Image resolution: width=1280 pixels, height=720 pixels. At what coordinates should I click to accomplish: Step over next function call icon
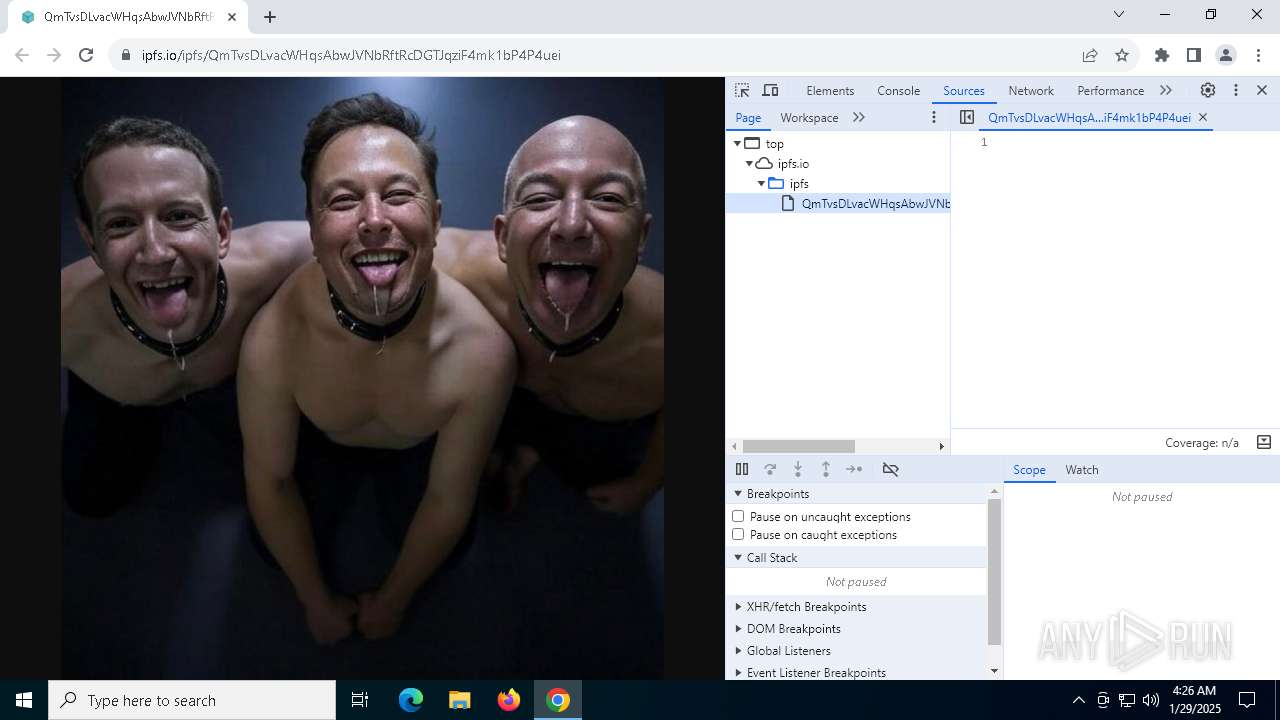point(770,469)
